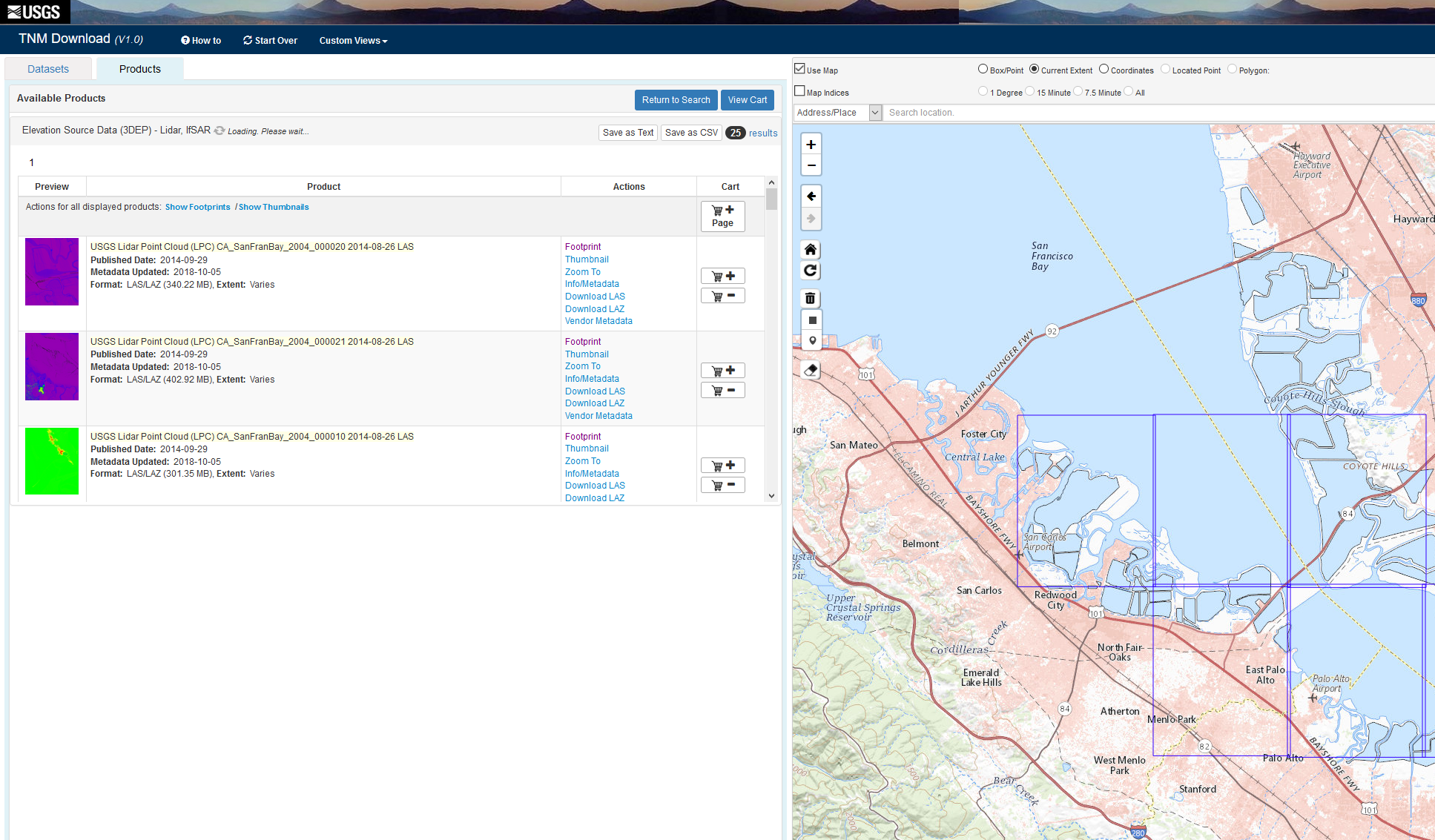Remove SanFranBay_2004_000021 product from cart
Screen dimensions: 1435x840
coord(723,391)
